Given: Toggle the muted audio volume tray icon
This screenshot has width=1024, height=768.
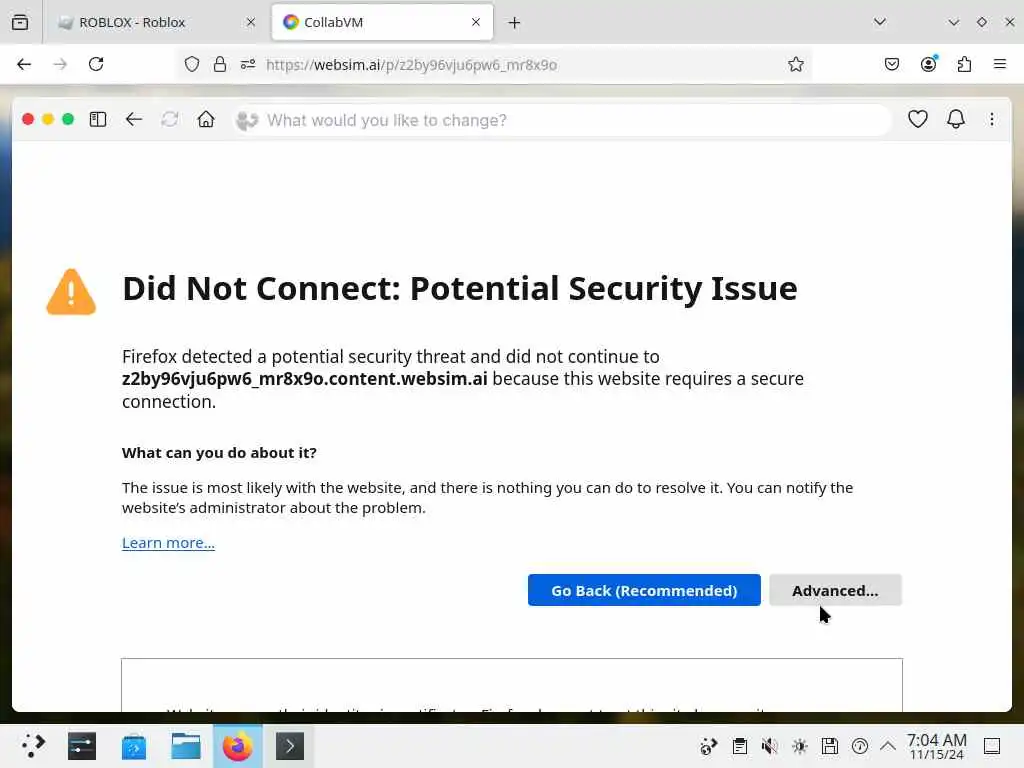Looking at the screenshot, I should [x=769, y=746].
